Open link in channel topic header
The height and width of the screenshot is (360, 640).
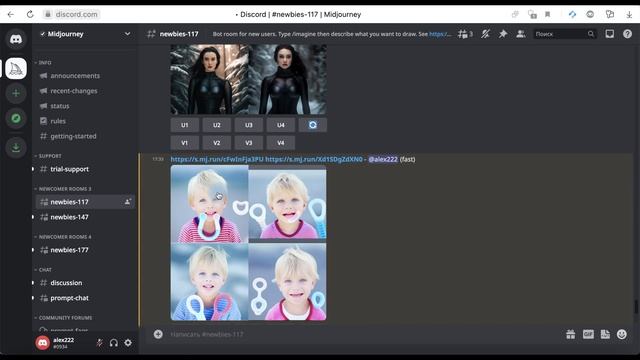(440, 34)
